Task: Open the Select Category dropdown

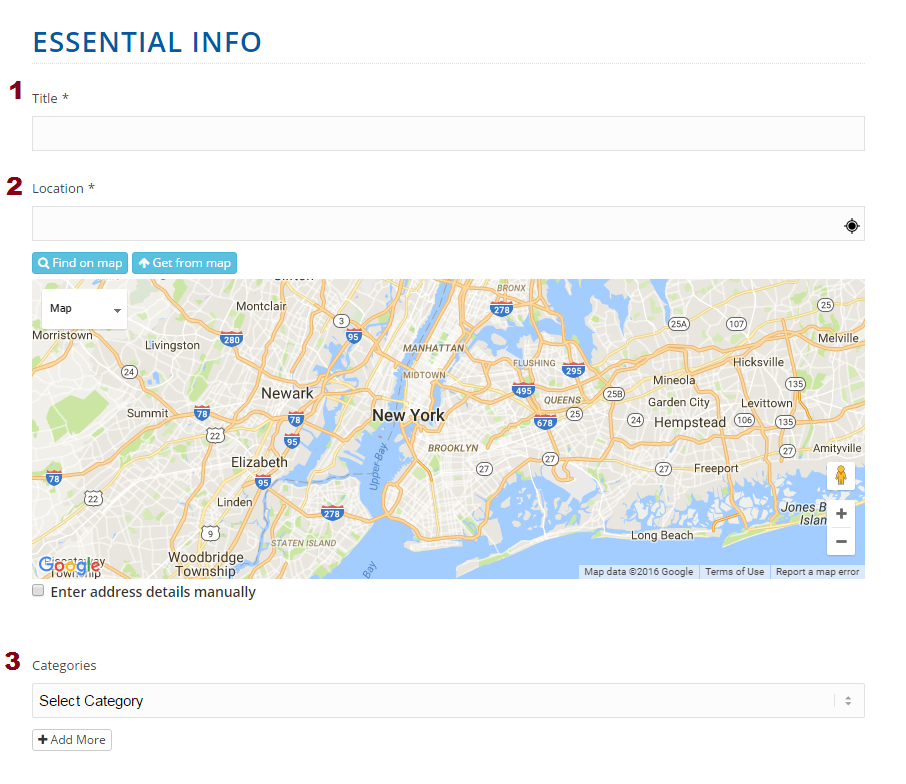Action: click(x=448, y=700)
